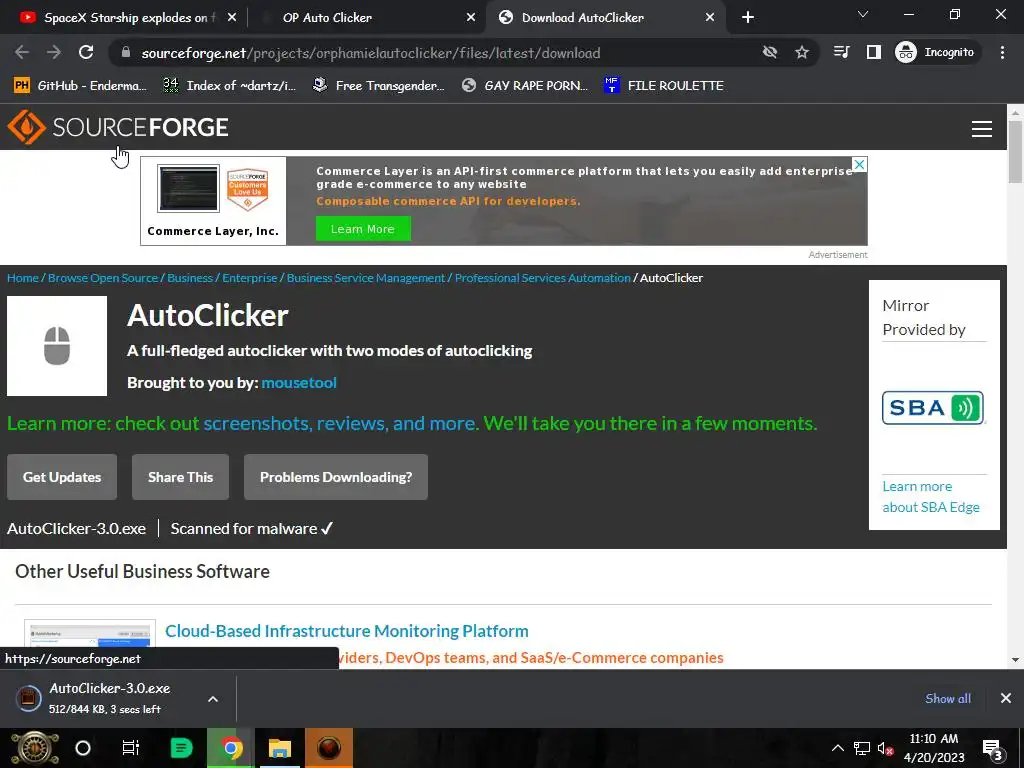Image resolution: width=1024 pixels, height=768 pixels.
Task: Open Browse Open Source breadcrumb
Action: [103, 278]
